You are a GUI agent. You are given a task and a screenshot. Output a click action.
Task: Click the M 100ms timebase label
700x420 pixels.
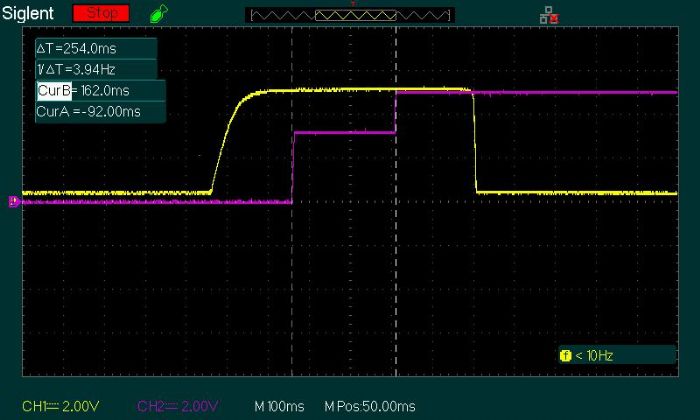(x=280, y=406)
